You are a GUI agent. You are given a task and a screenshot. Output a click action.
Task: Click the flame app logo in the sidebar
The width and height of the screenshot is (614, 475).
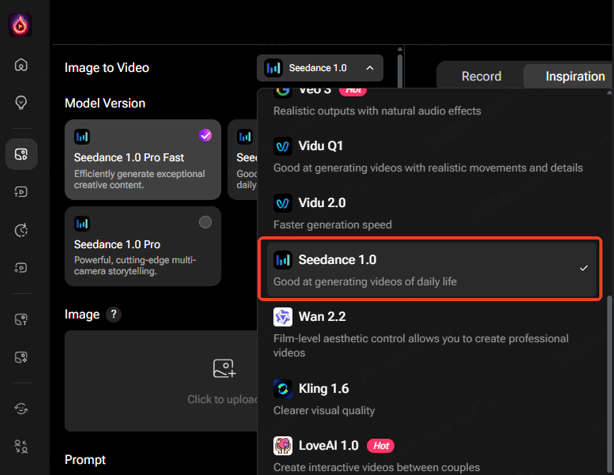(20, 25)
